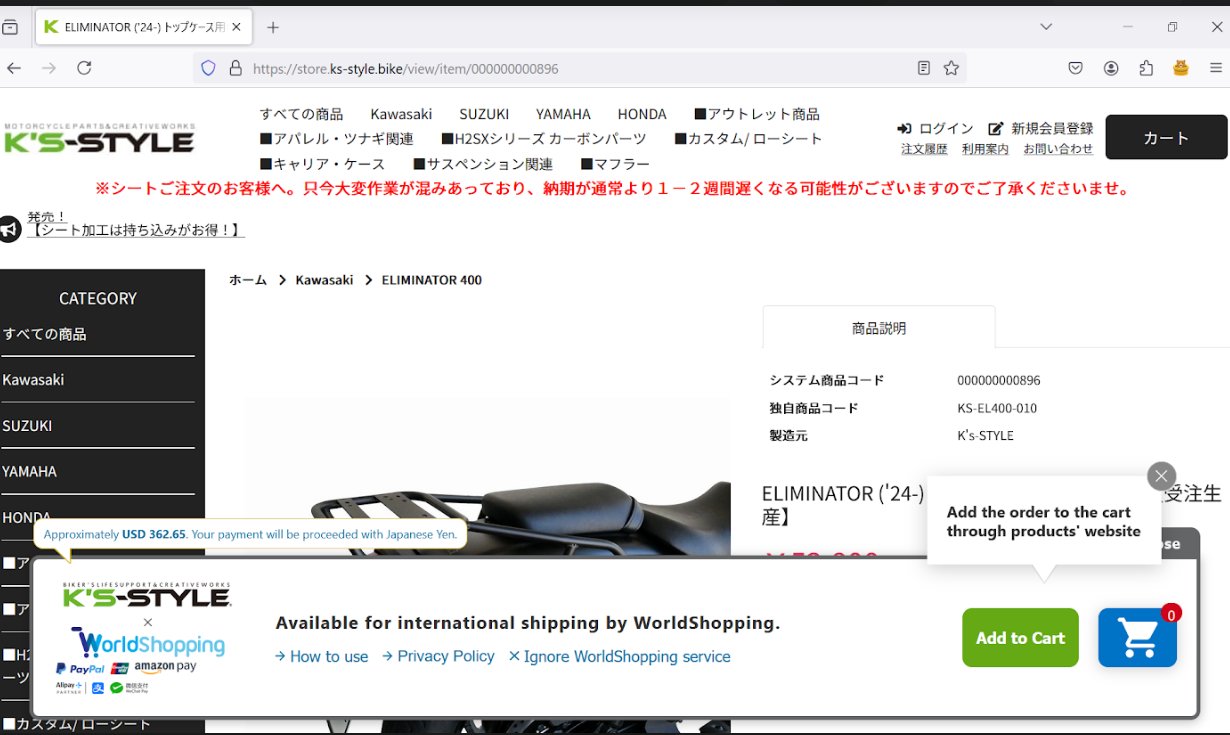
Task: Open アウトレット商品 in top navigation
Action: pos(757,114)
